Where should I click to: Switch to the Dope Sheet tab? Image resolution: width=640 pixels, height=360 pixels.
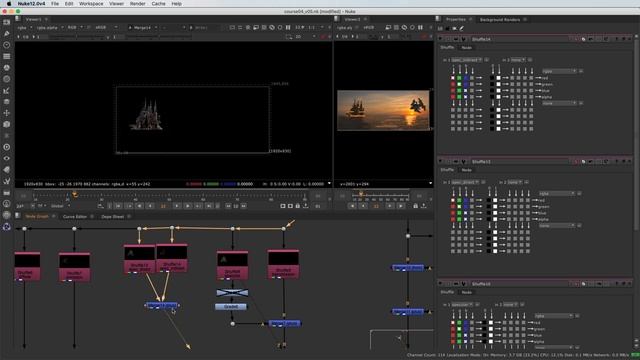(113, 216)
